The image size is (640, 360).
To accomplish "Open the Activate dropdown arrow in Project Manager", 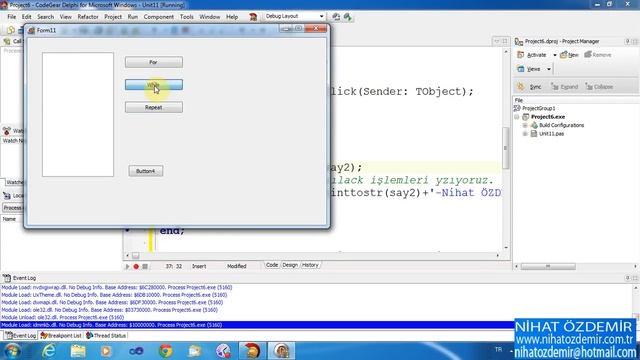I will coord(554,55).
